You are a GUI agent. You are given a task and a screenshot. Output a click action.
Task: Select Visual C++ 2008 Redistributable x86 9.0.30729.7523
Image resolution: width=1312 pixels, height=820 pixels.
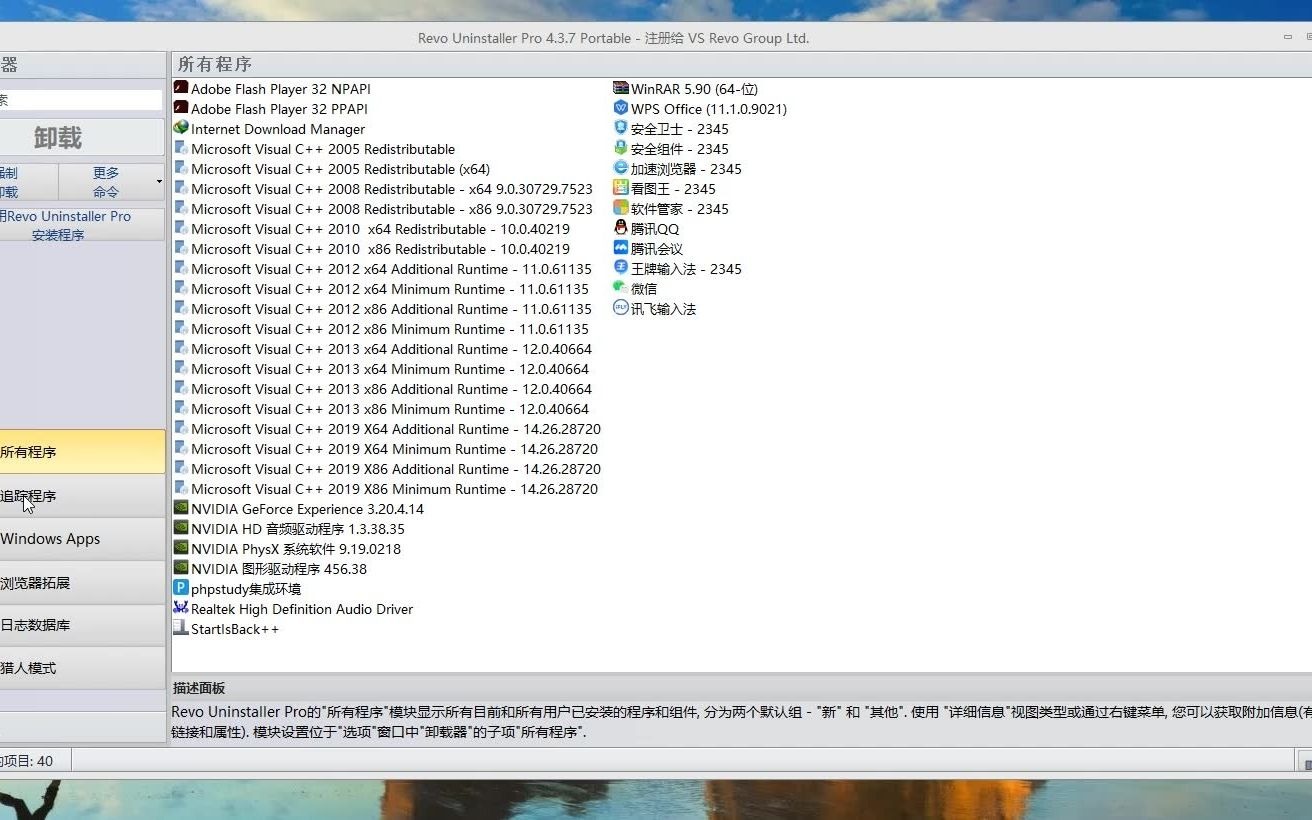coord(383,209)
